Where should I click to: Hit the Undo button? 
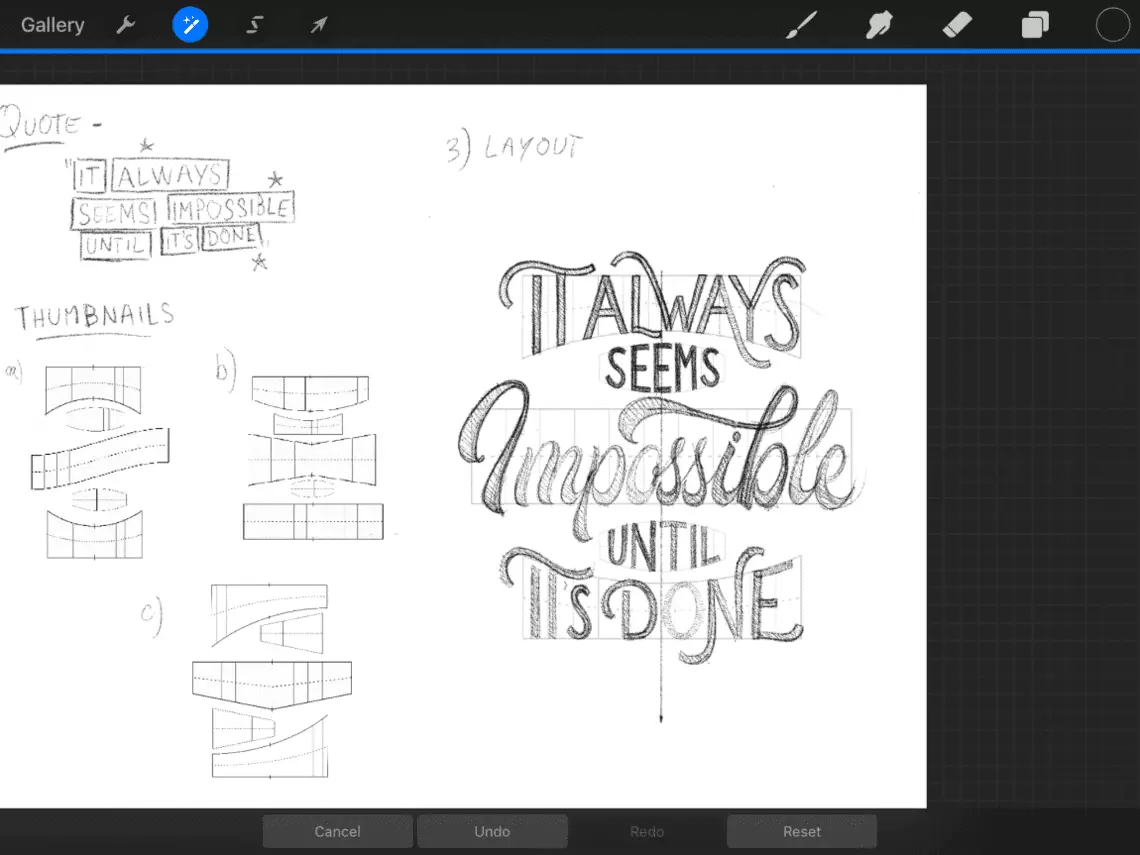click(492, 831)
